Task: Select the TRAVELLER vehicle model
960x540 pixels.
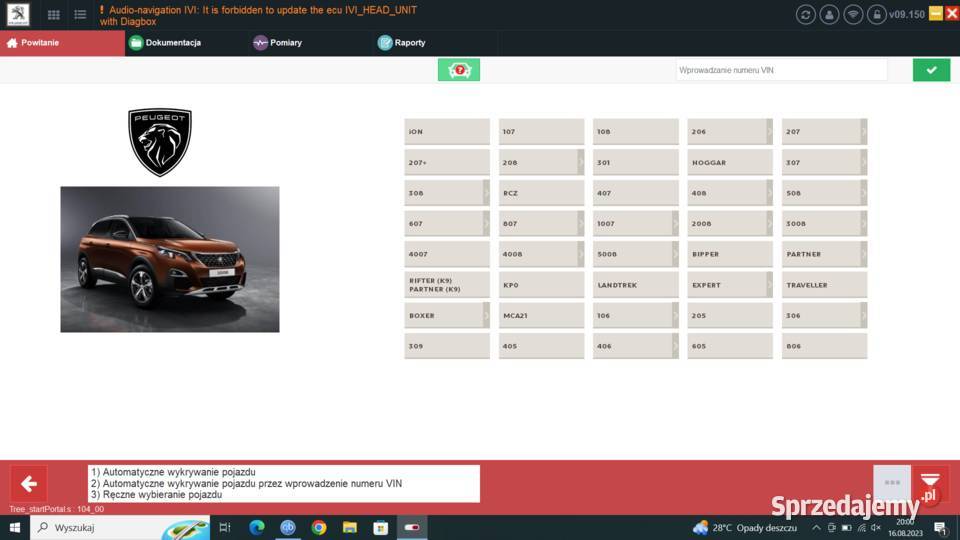Action: tap(824, 285)
